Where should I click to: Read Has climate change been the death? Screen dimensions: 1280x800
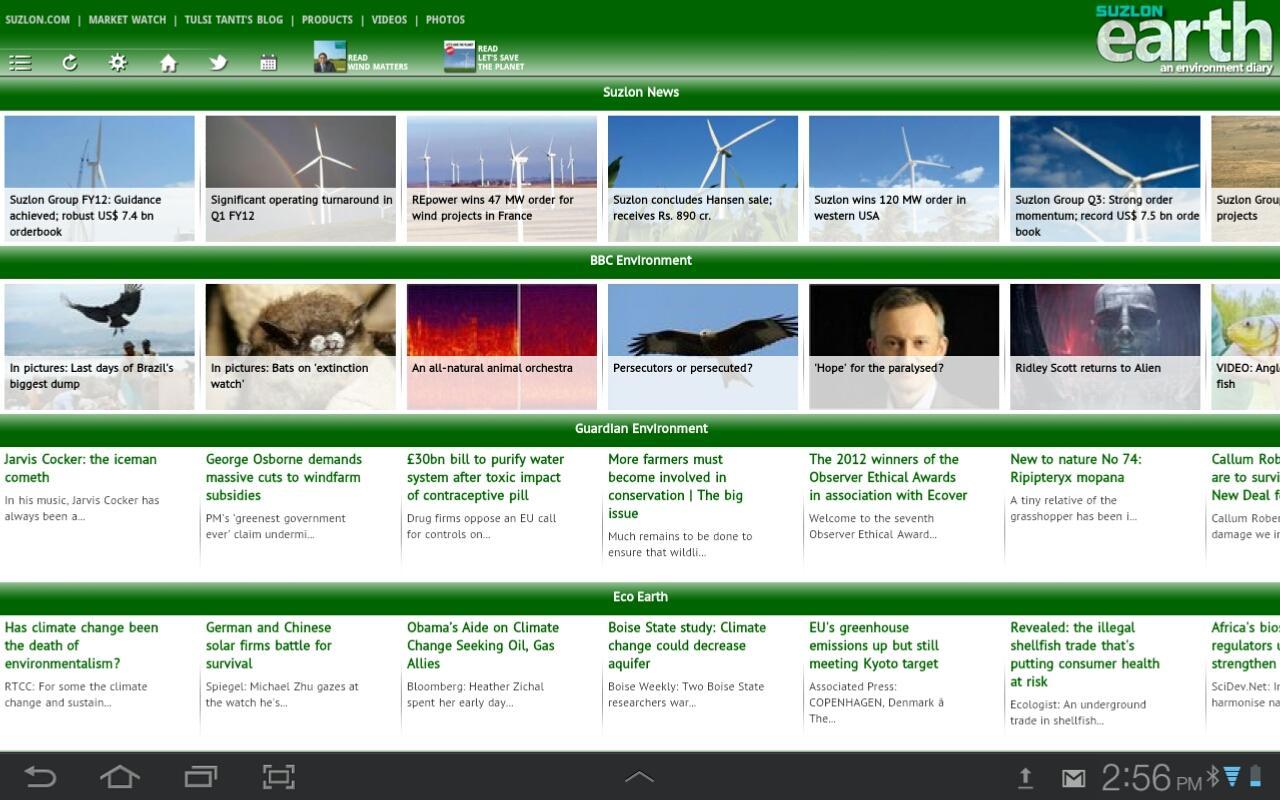tap(81, 645)
